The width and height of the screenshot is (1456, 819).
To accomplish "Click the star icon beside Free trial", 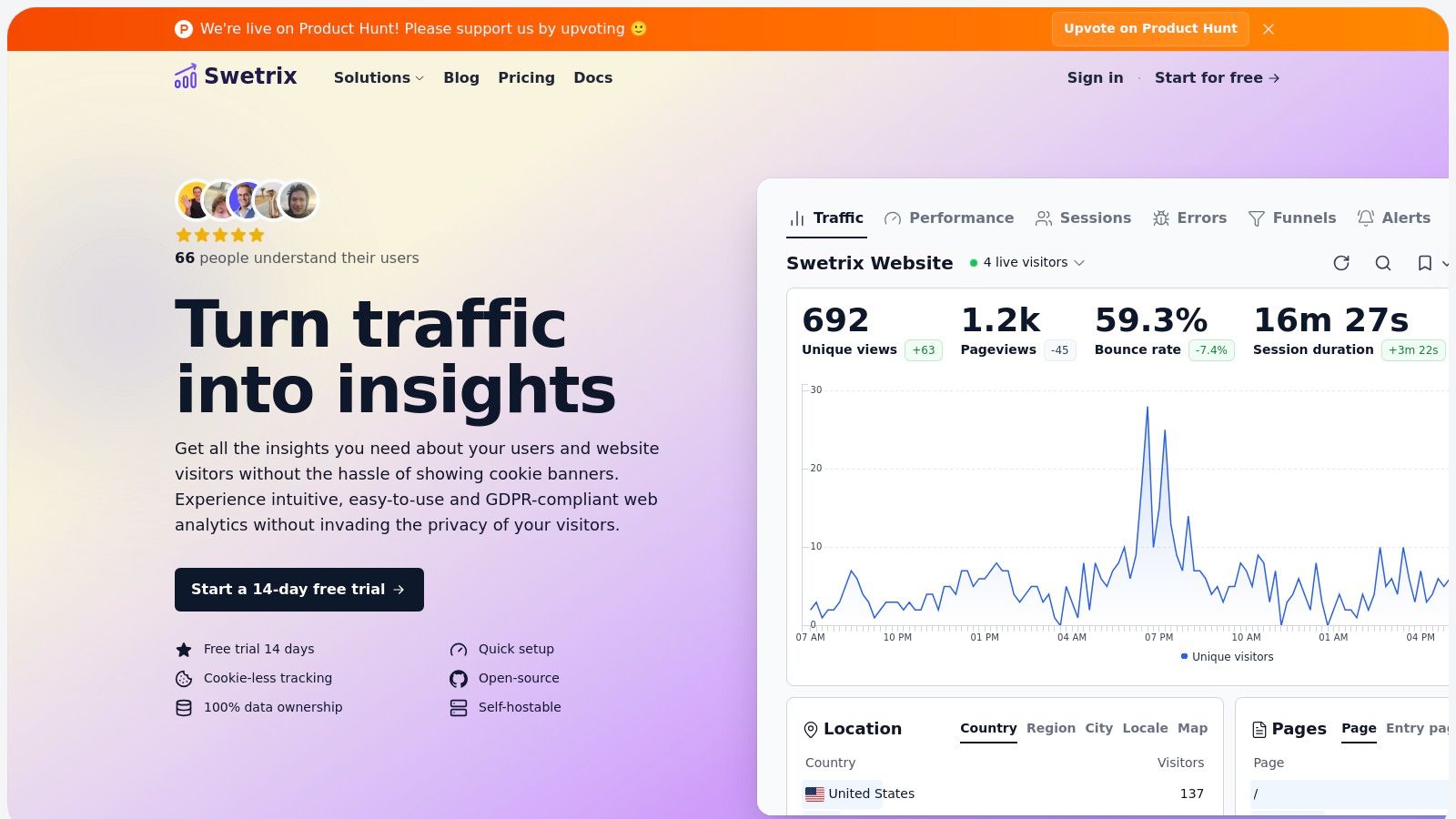I will (x=184, y=650).
